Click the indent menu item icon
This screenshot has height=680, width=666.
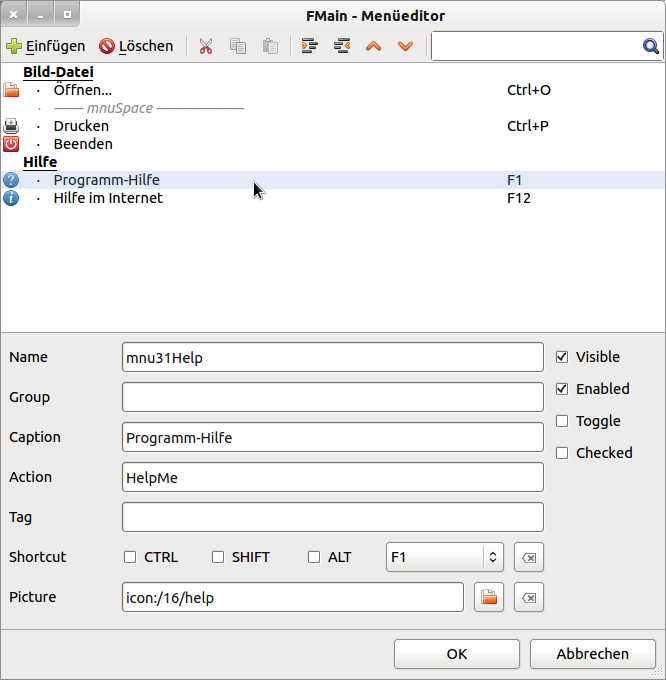pyautogui.click(x=310, y=46)
